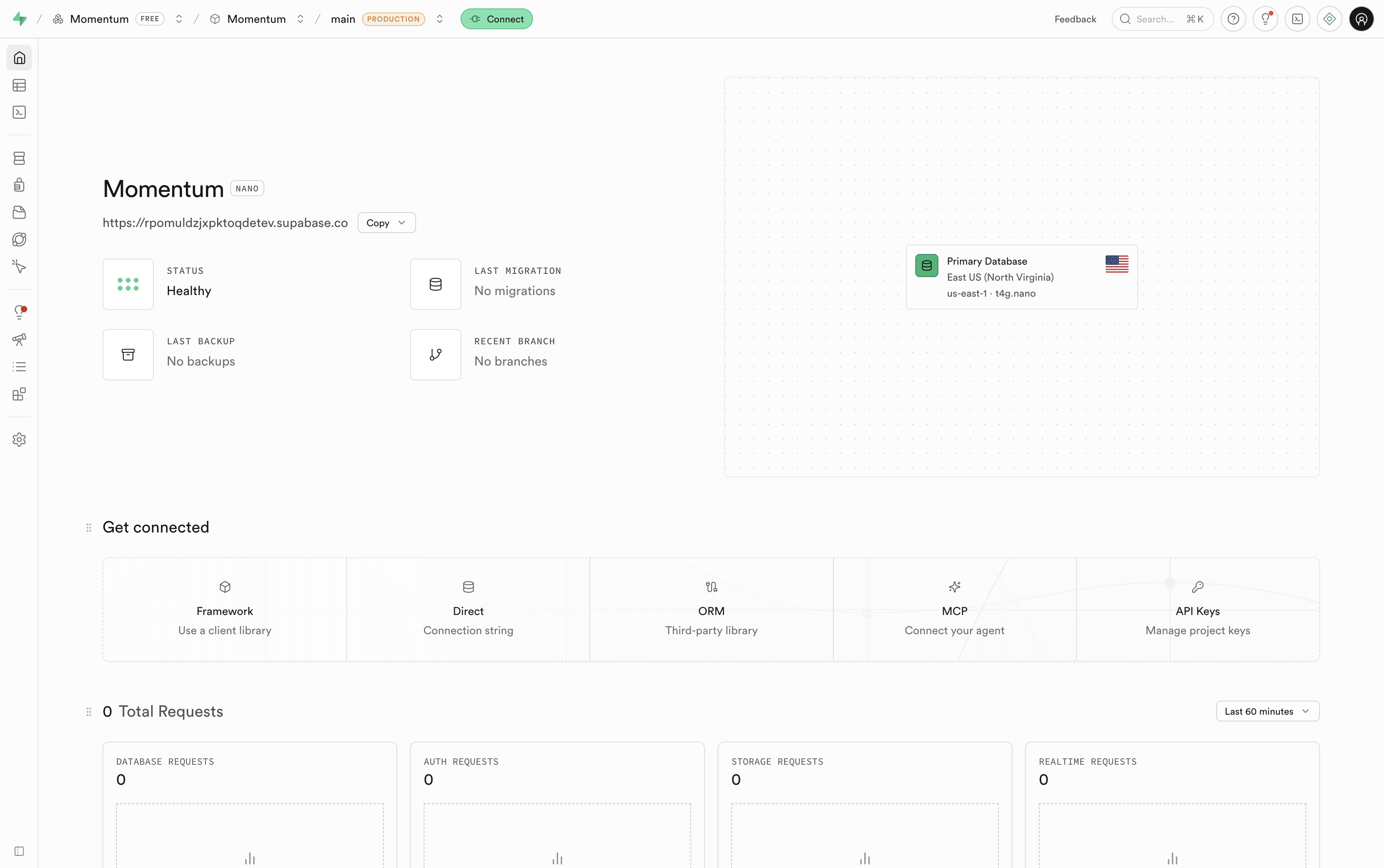Click the No migrations text
Image resolution: width=1384 pixels, height=868 pixels.
pyautogui.click(x=515, y=291)
